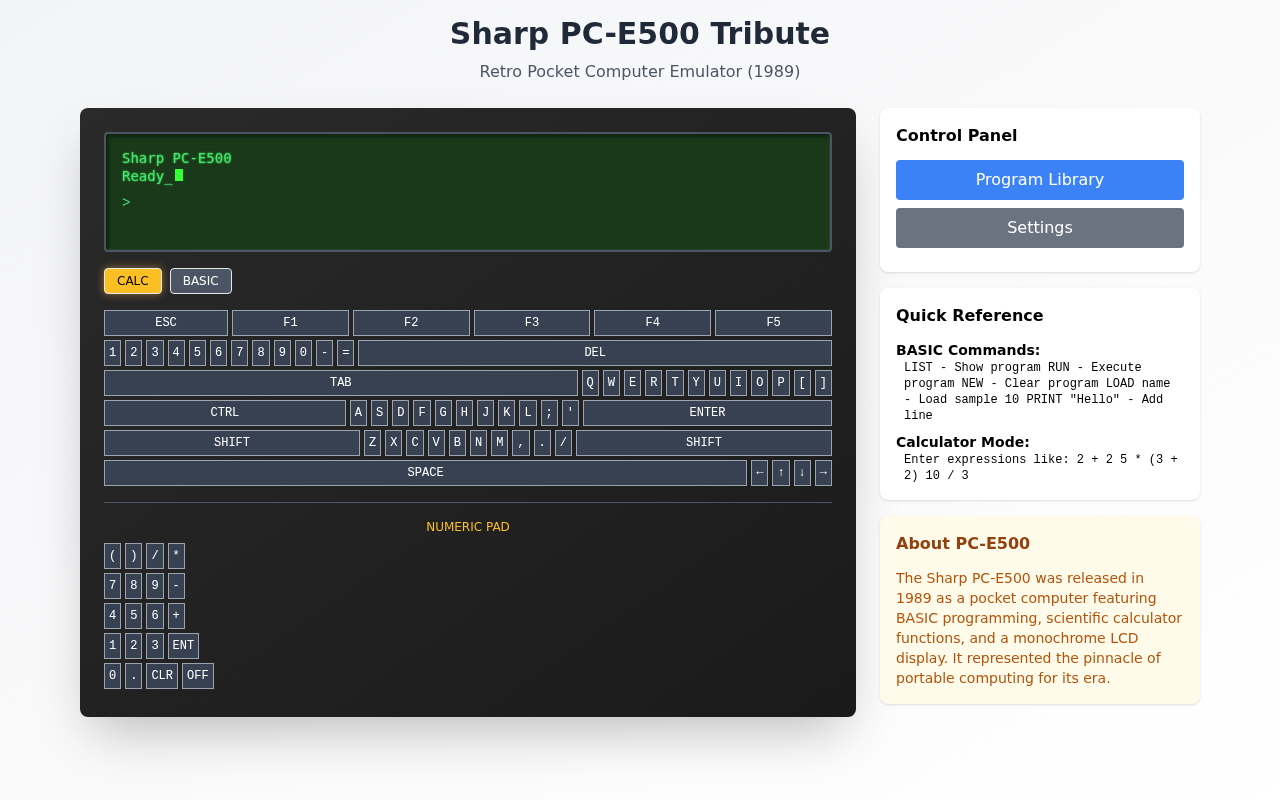Image resolution: width=1280 pixels, height=800 pixels.
Task: Switch to BASIC mode
Action: click(x=200, y=281)
